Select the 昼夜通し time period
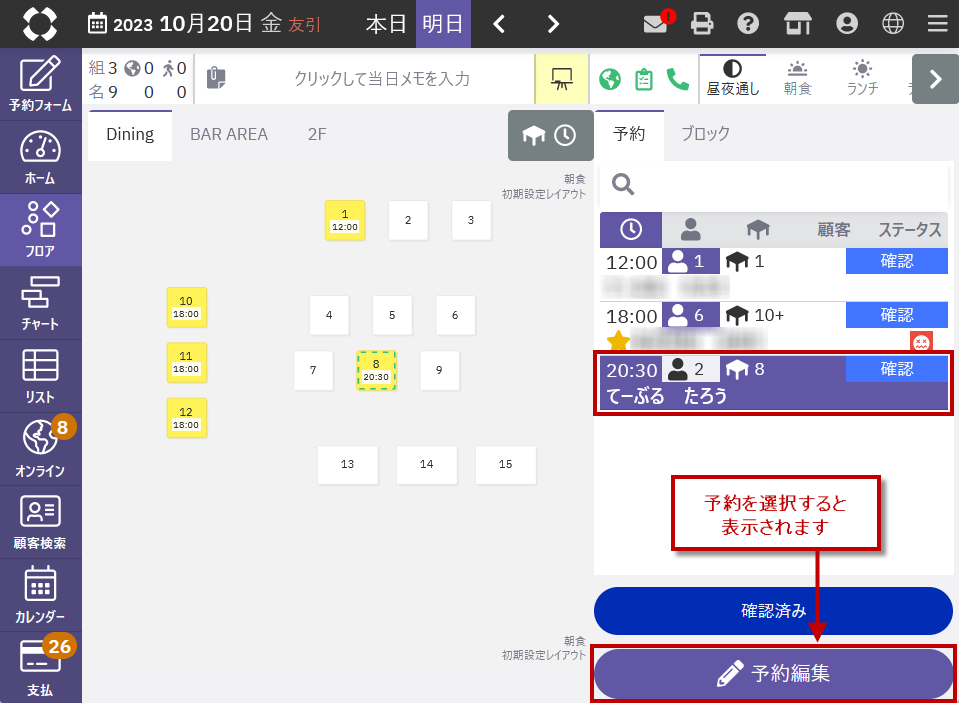Screen dimensions: 959x703 [x=733, y=78]
